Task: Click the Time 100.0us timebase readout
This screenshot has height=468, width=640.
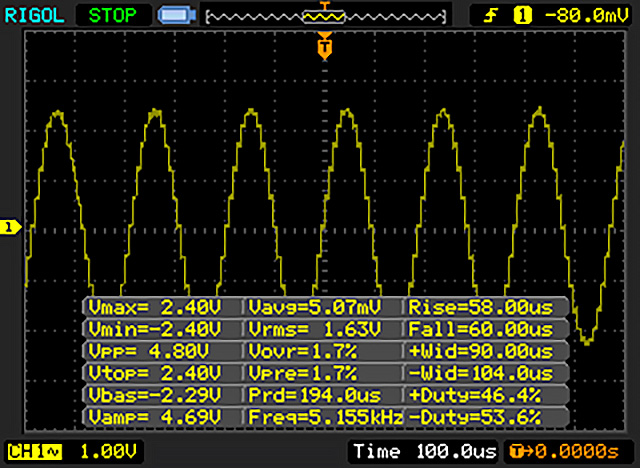Action: click(422, 450)
